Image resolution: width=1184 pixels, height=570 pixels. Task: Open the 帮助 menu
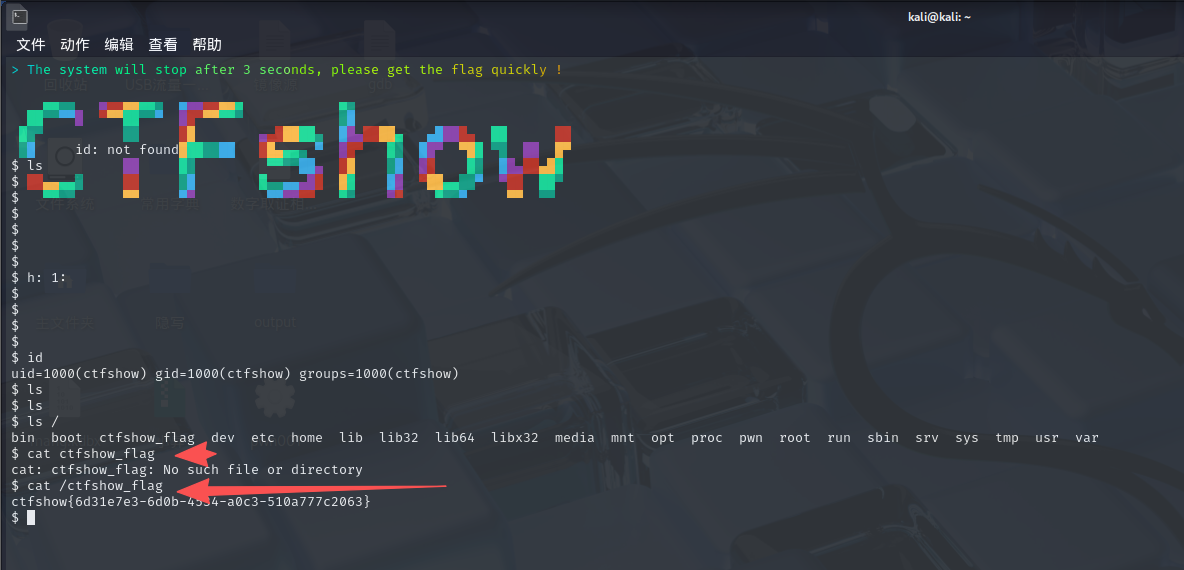point(207,45)
